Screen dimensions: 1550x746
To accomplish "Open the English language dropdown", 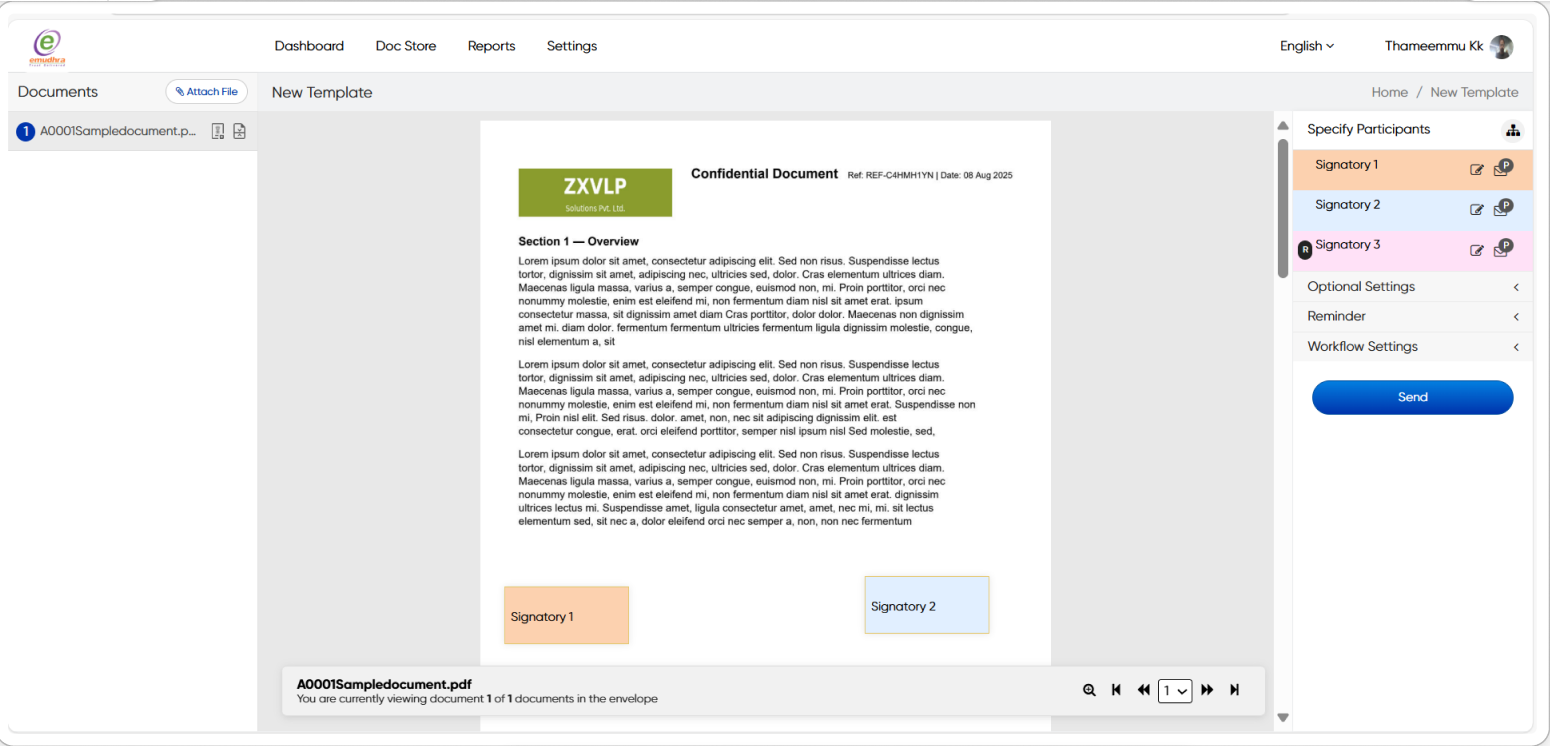I will point(1306,46).
